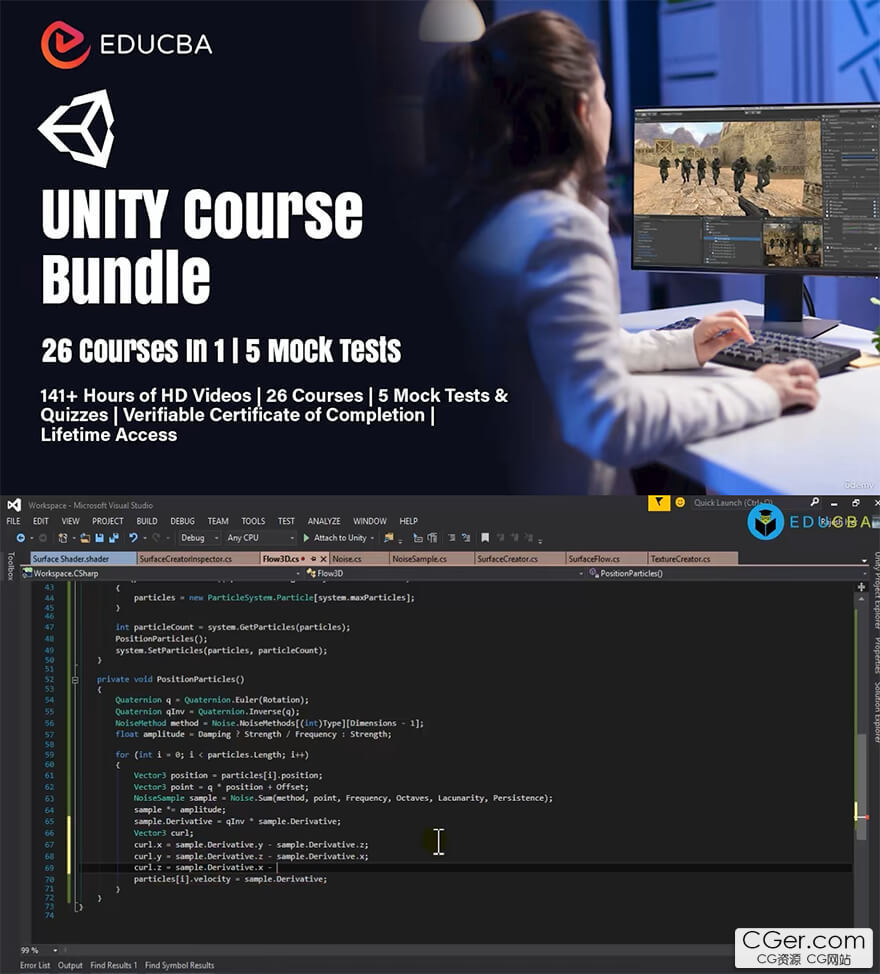
Task: Click the undo arrow icon
Action: pos(133,538)
